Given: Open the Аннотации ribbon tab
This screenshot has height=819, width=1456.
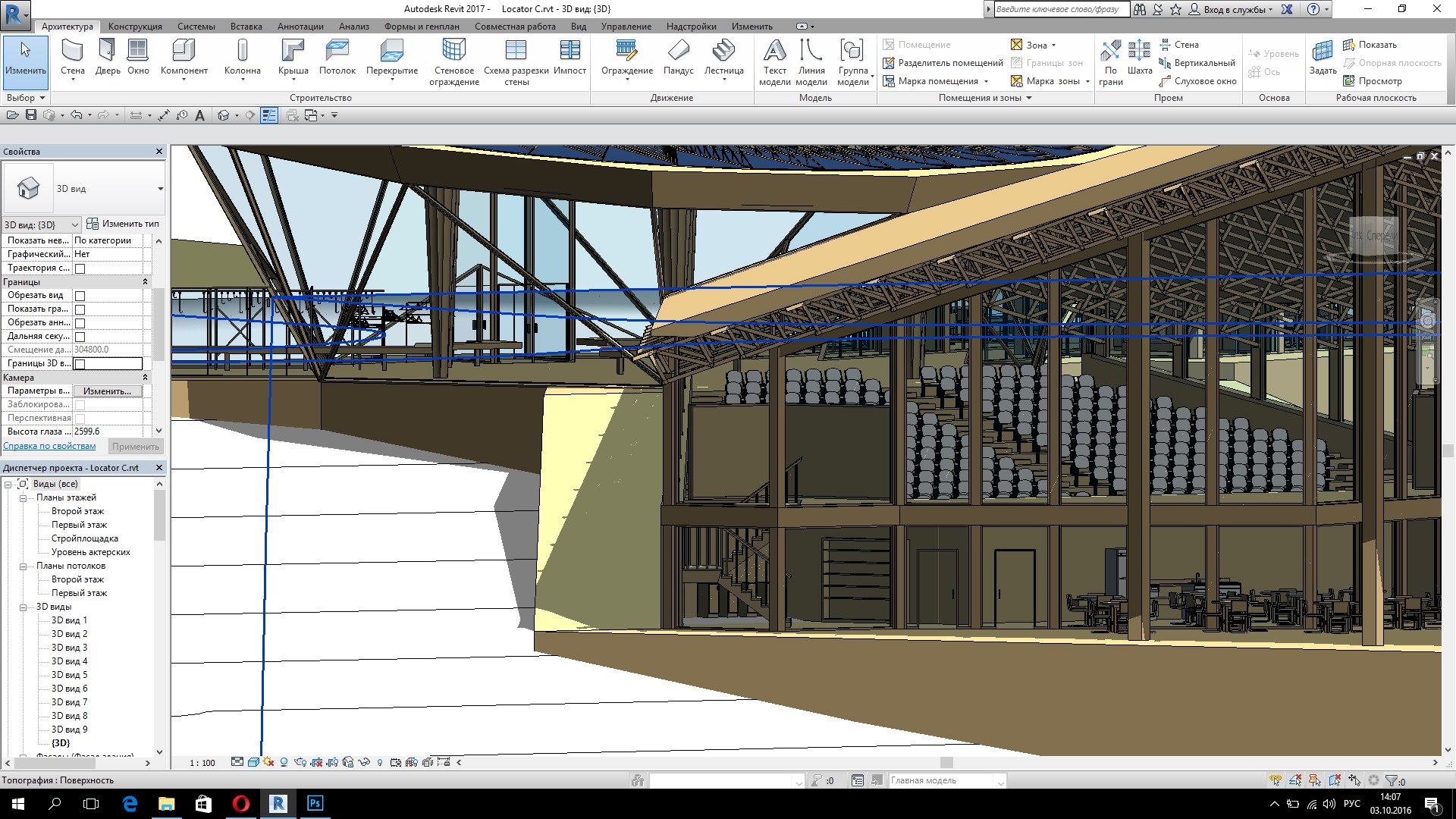Looking at the screenshot, I should coord(300,27).
